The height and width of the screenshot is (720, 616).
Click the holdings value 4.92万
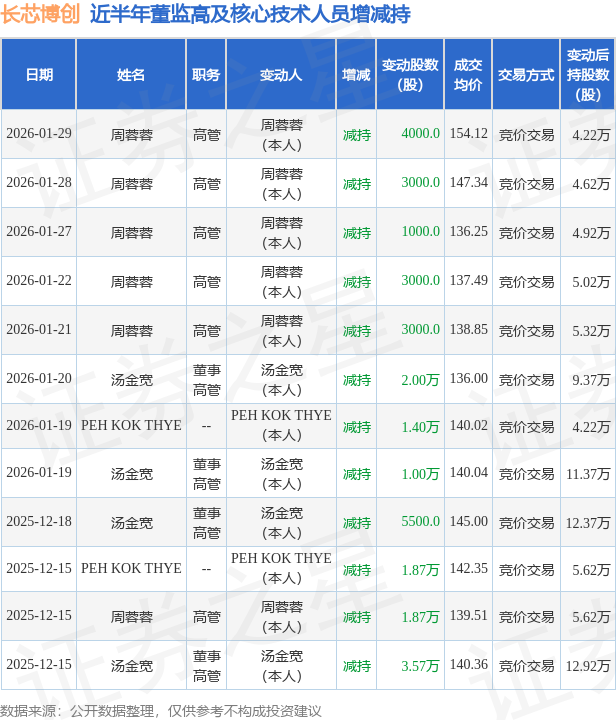[x=591, y=233]
